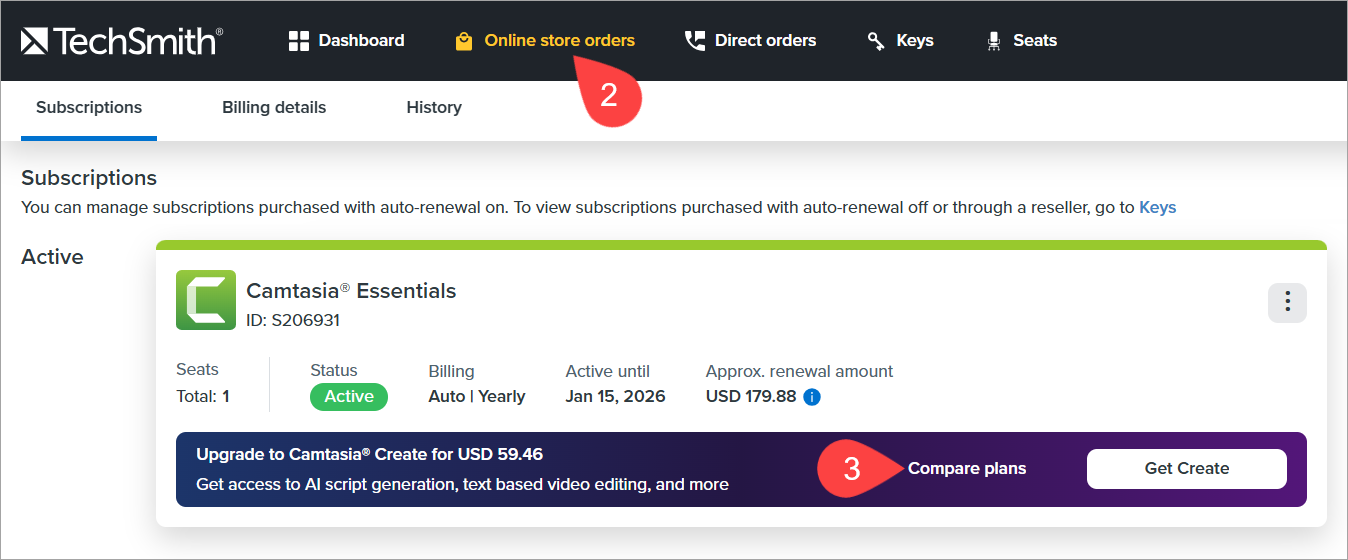Click the TechSmith logo

122,41
